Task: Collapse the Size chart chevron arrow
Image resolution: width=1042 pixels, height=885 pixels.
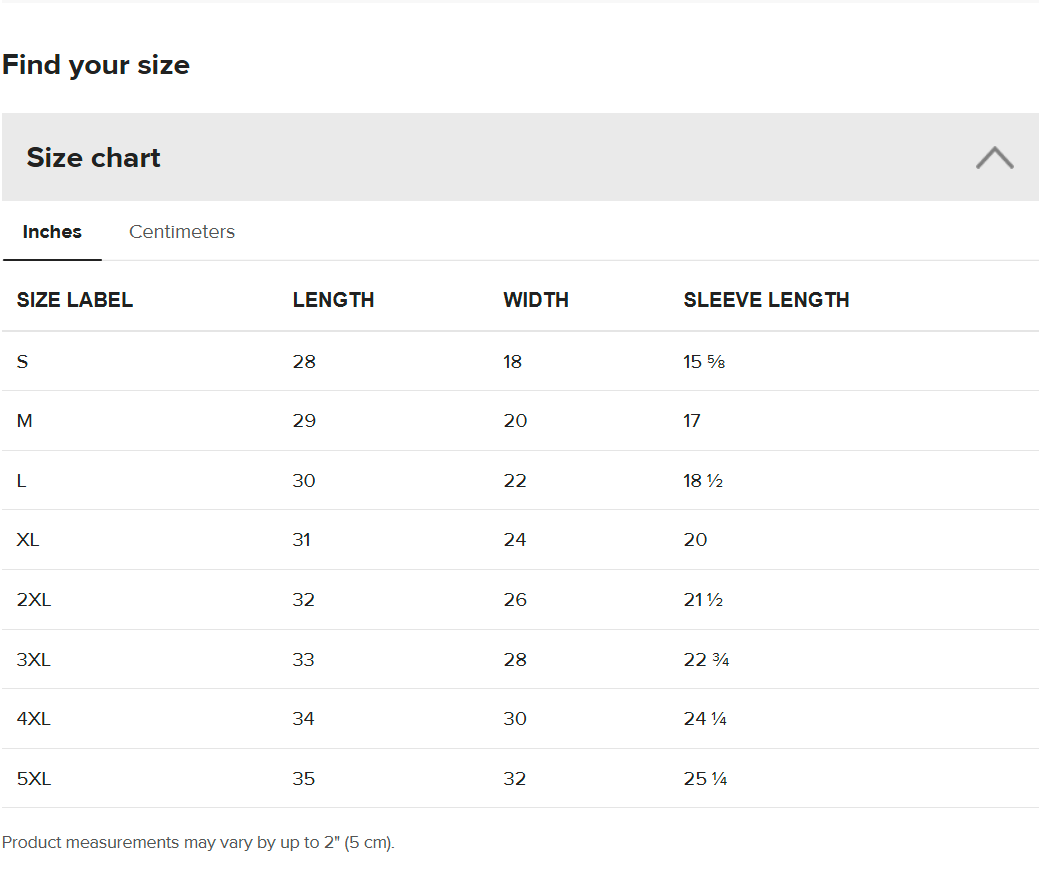Action: (x=994, y=158)
